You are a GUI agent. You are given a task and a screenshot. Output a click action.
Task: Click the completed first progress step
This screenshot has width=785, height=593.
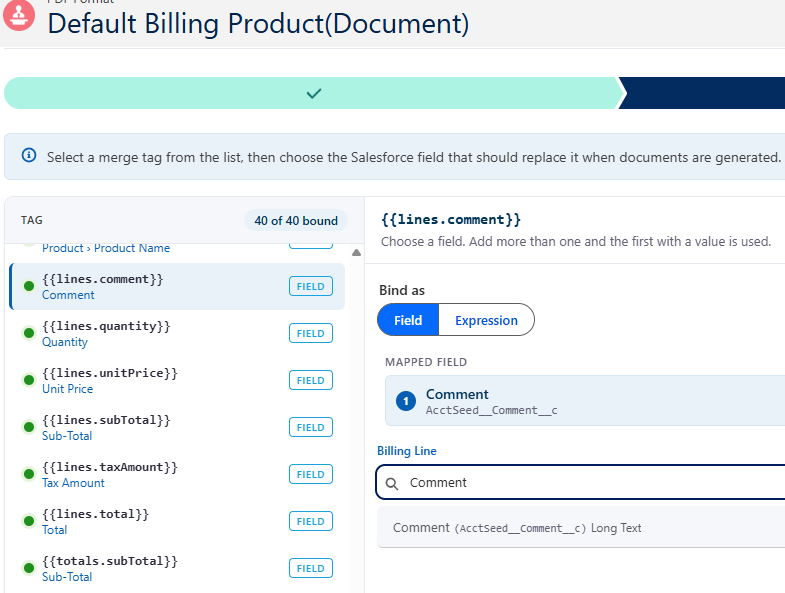[314, 93]
